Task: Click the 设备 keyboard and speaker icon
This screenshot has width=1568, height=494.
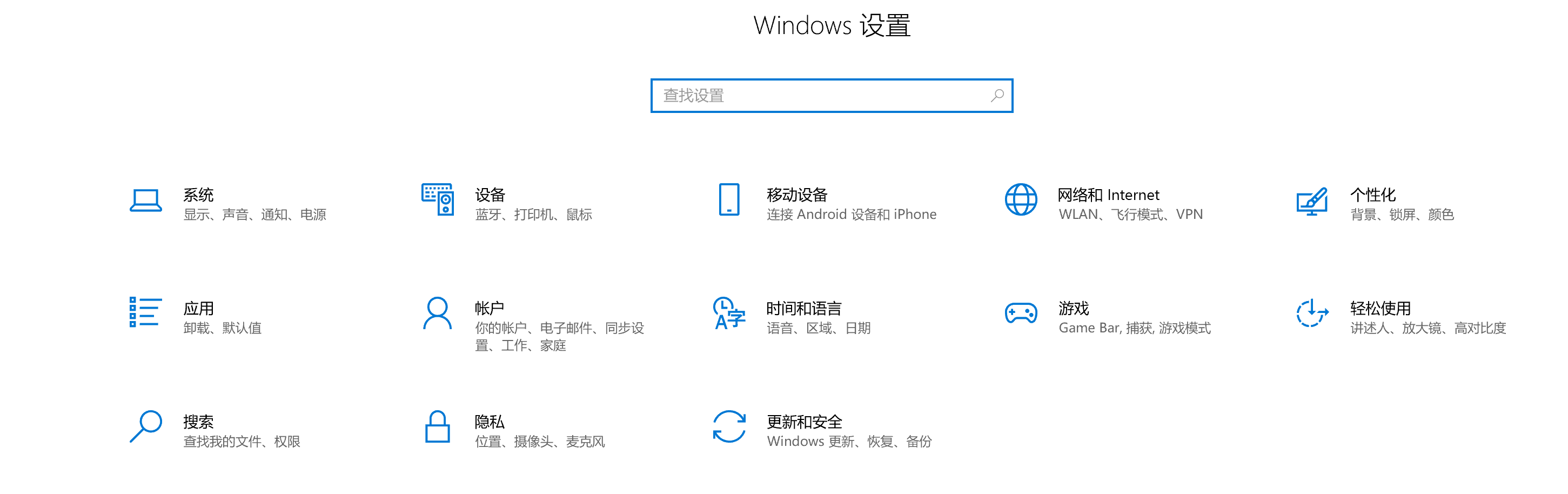Action: pos(438,199)
